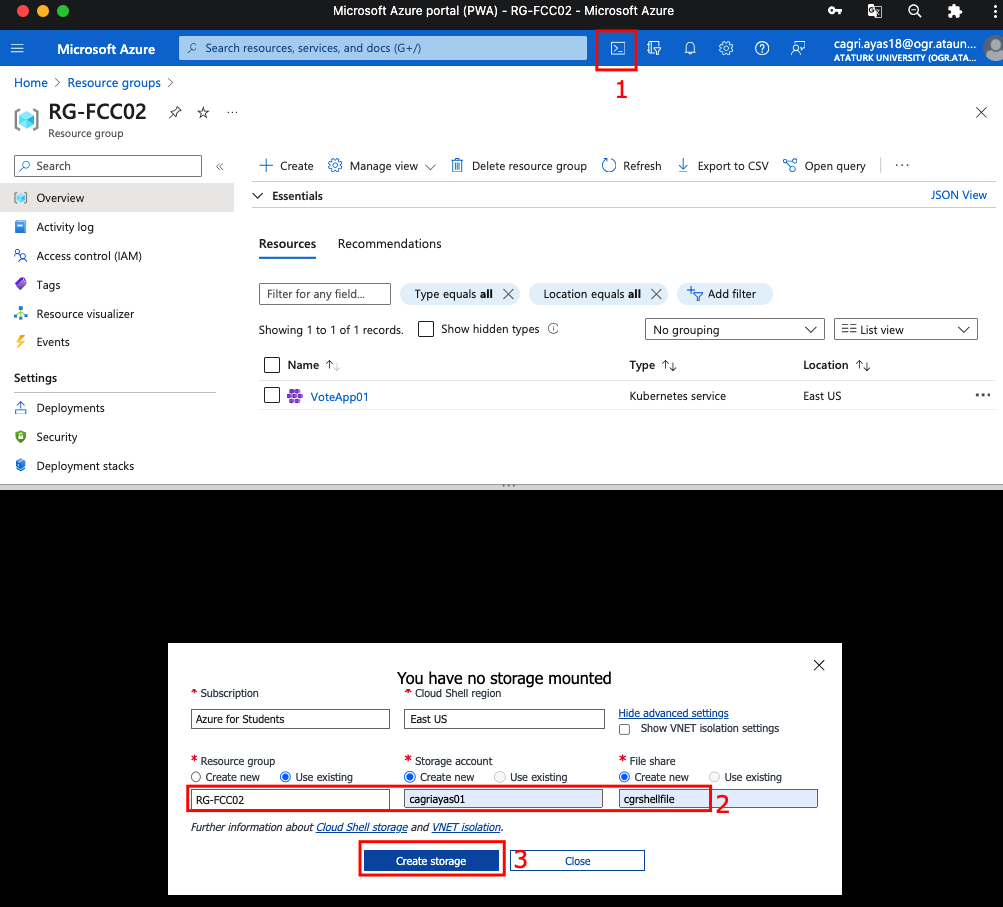Enable Show hidden types checkbox
The height and width of the screenshot is (907, 1003).
[426, 329]
